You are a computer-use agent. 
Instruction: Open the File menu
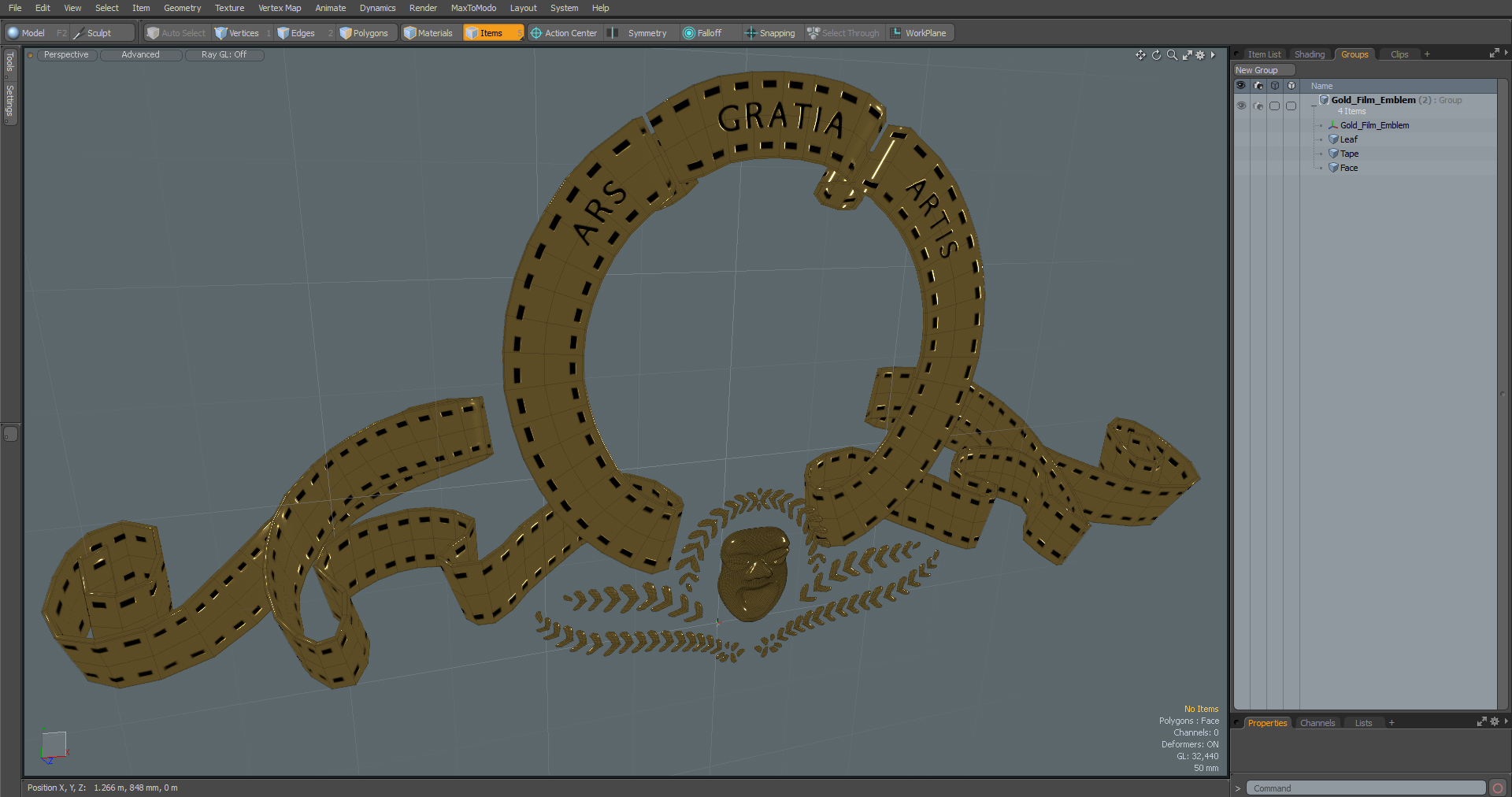coord(15,8)
